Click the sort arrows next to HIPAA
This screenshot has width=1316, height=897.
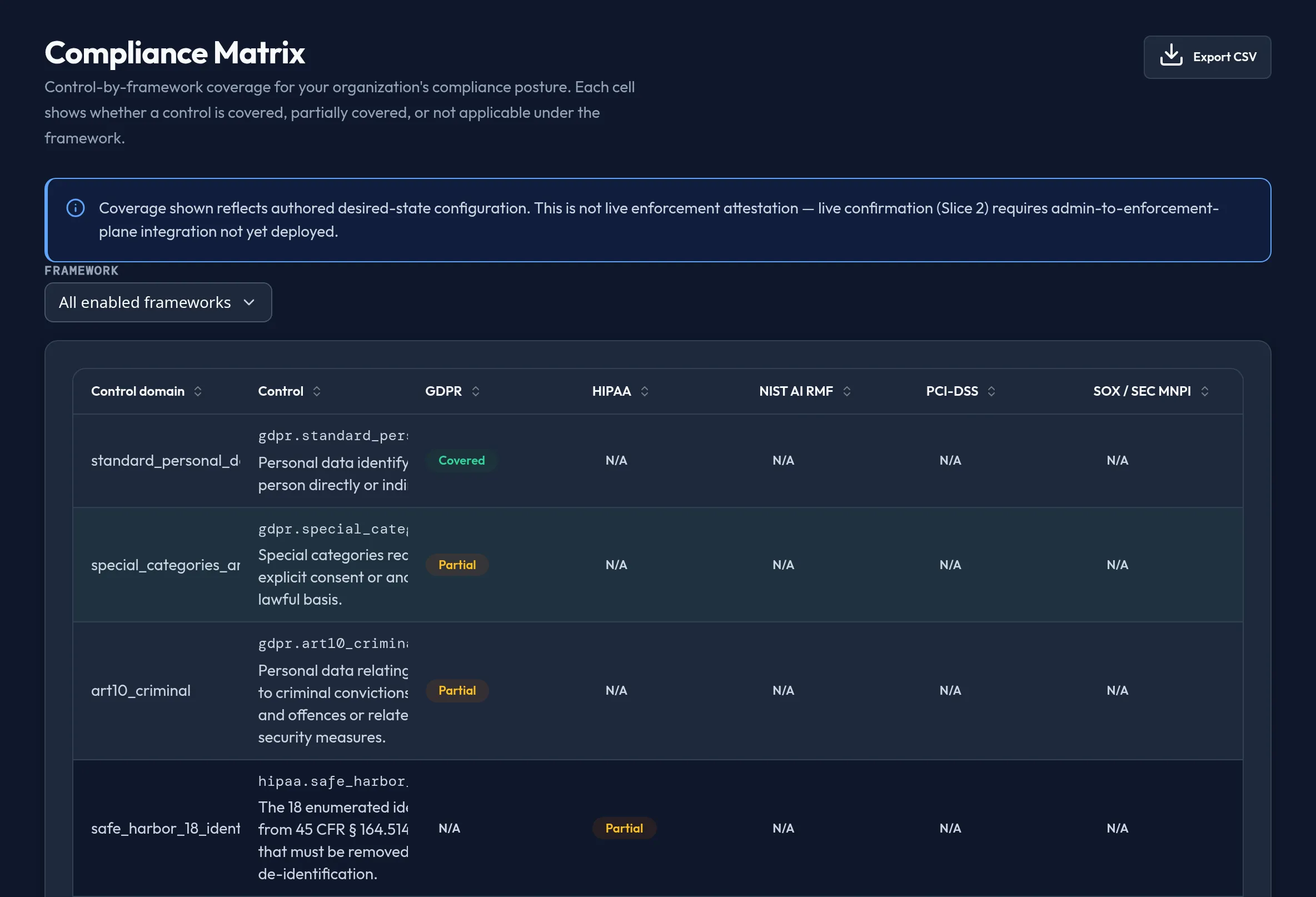point(645,391)
